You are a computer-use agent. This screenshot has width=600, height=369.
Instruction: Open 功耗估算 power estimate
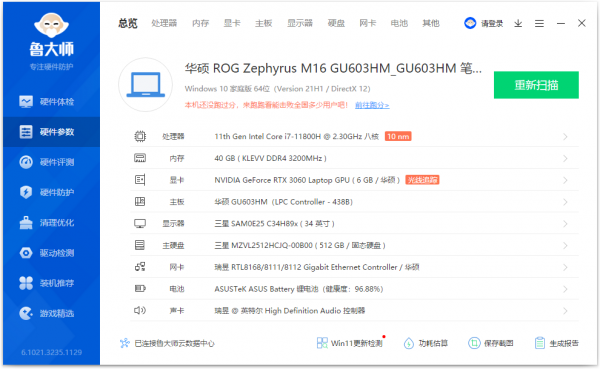(426, 343)
